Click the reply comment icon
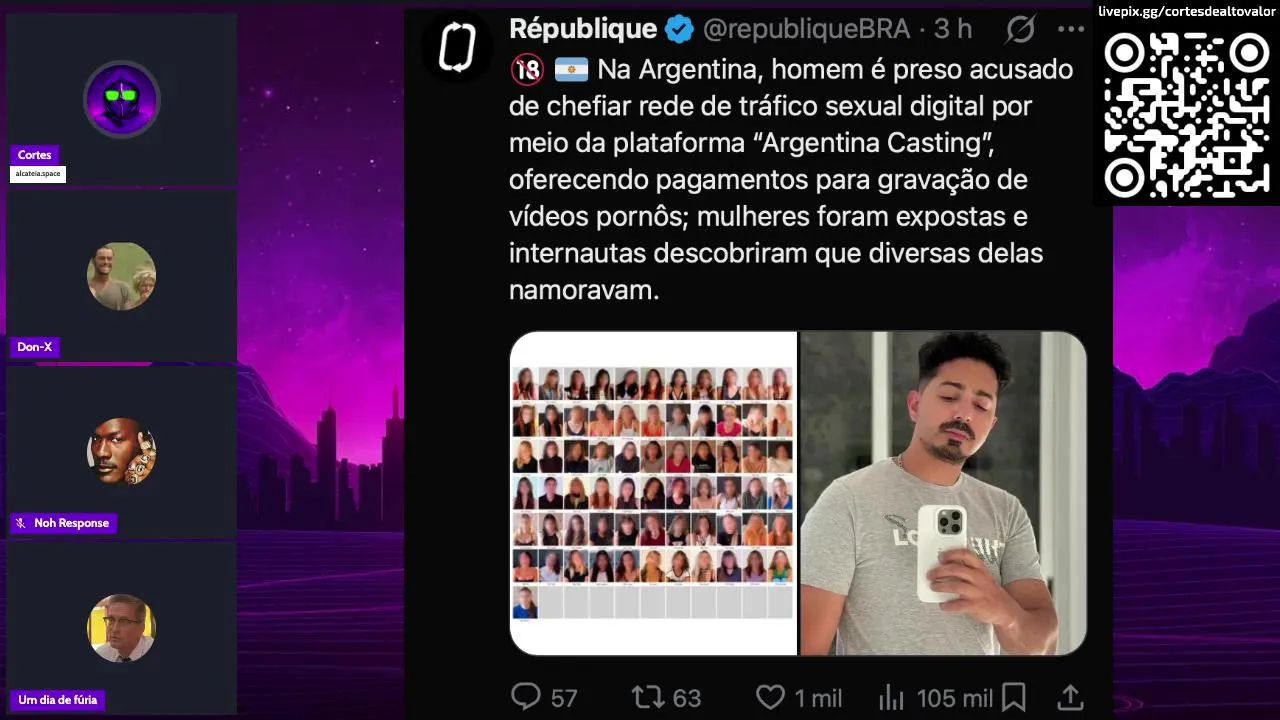1280x720 pixels. click(526, 696)
